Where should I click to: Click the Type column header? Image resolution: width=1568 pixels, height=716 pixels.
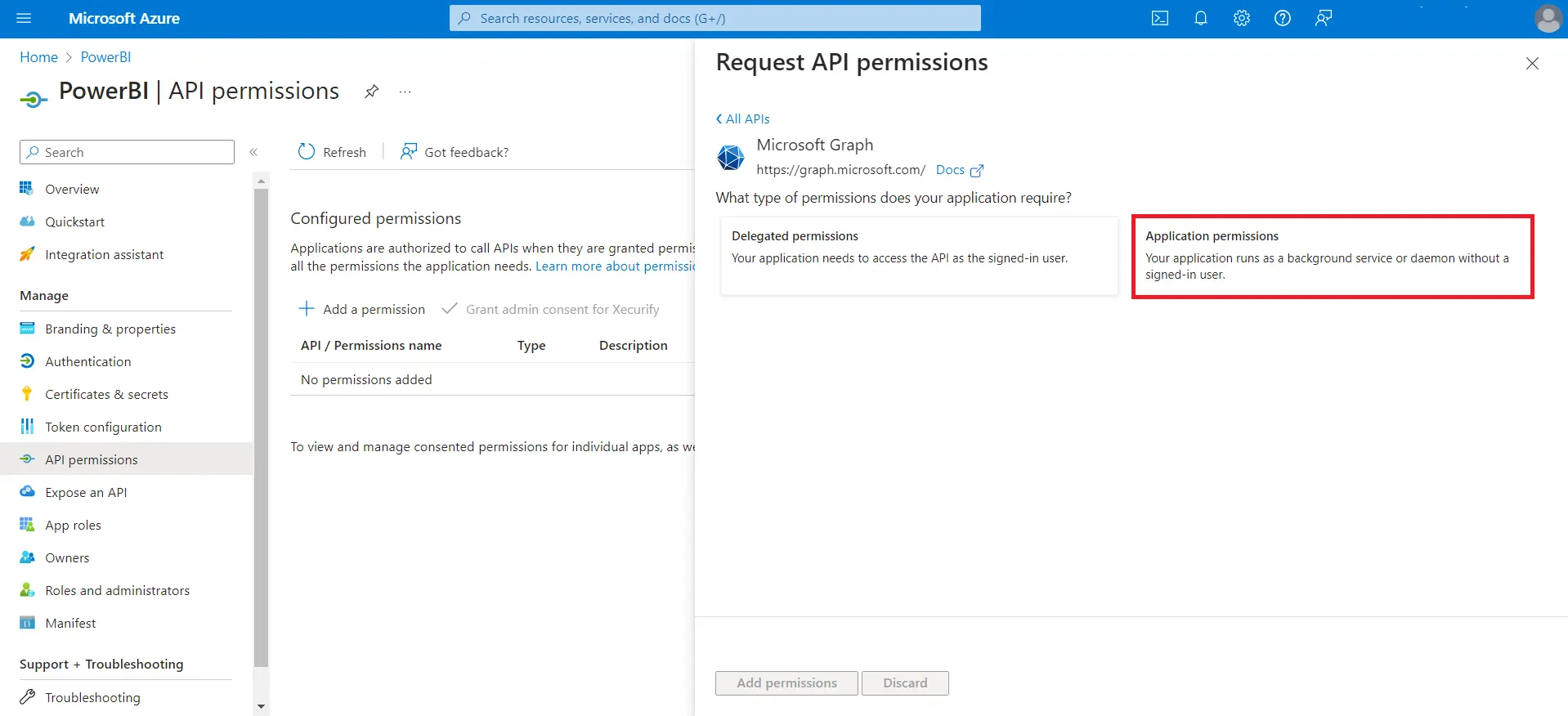click(531, 346)
